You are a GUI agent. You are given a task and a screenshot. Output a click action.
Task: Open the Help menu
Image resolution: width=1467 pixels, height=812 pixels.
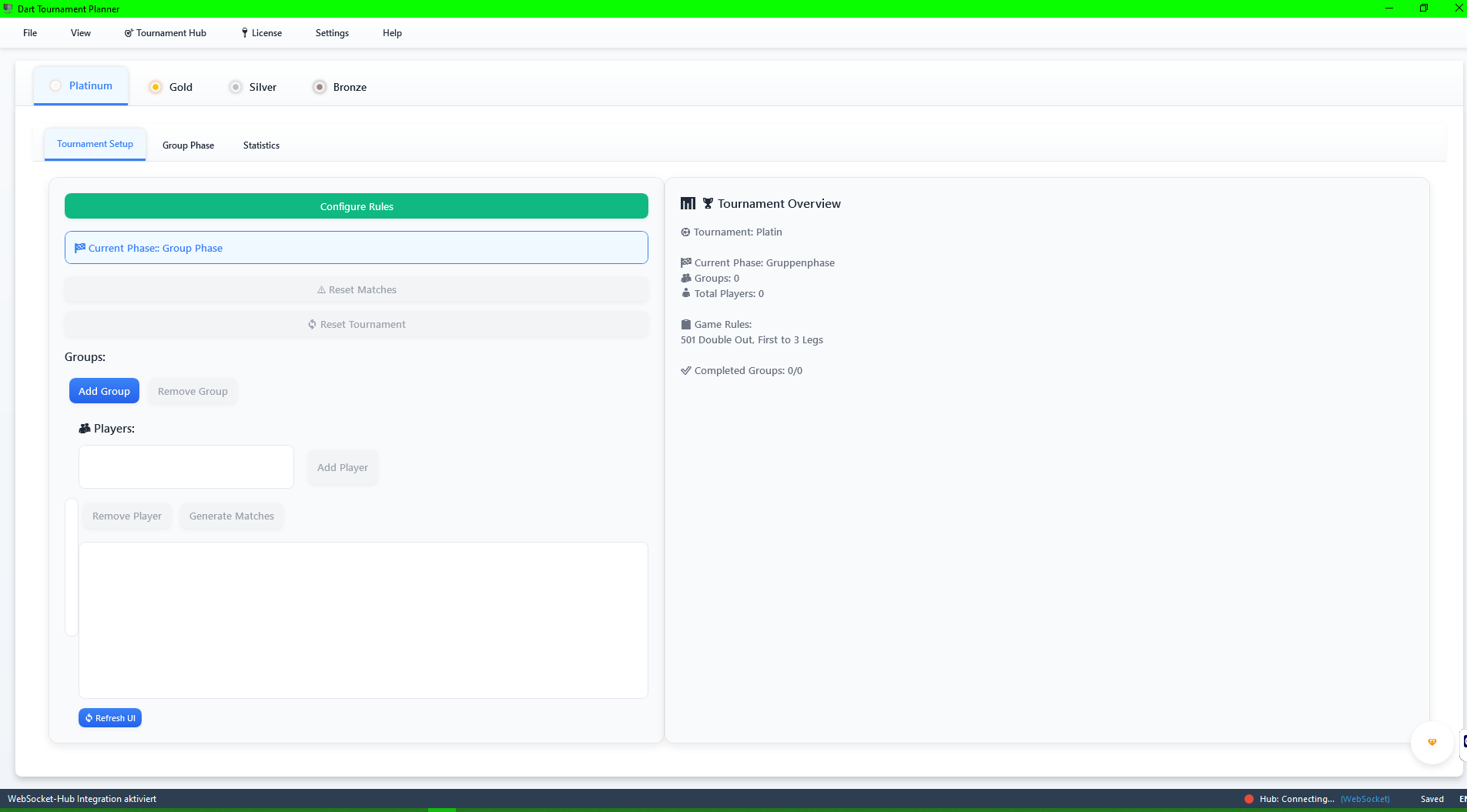pos(392,33)
